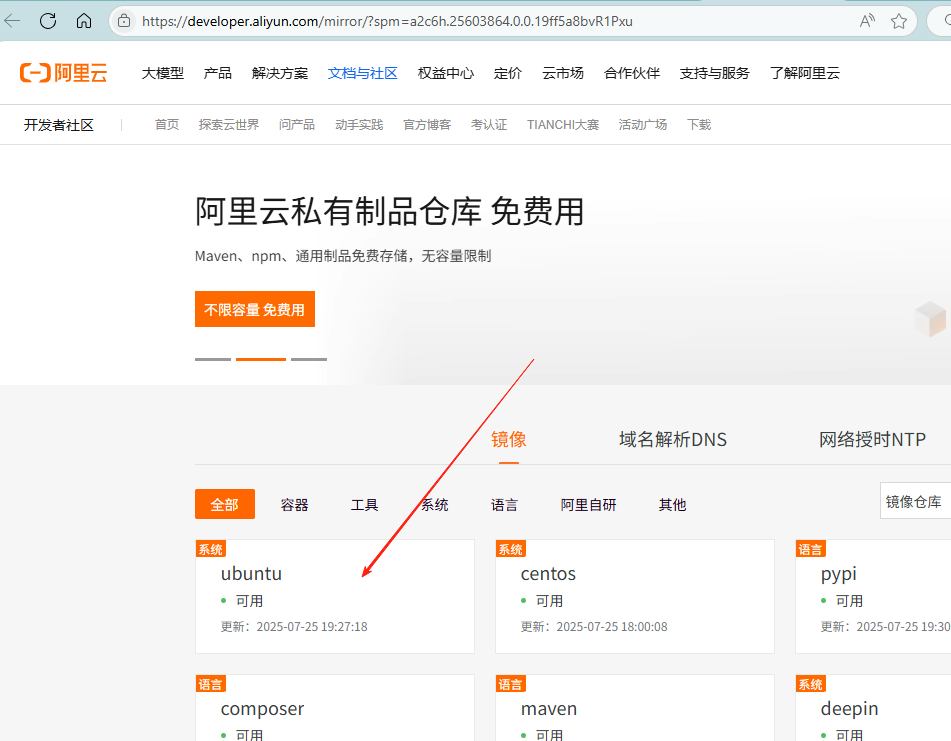Filter mirrors by 容器
The height and width of the screenshot is (741, 951).
(x=295, y=505)
